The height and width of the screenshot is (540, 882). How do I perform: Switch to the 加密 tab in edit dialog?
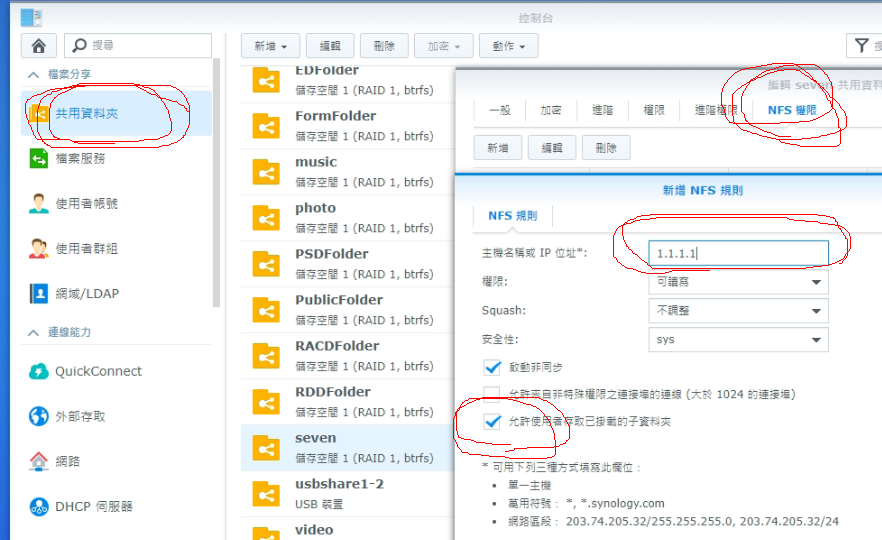(x=551, y=110)
